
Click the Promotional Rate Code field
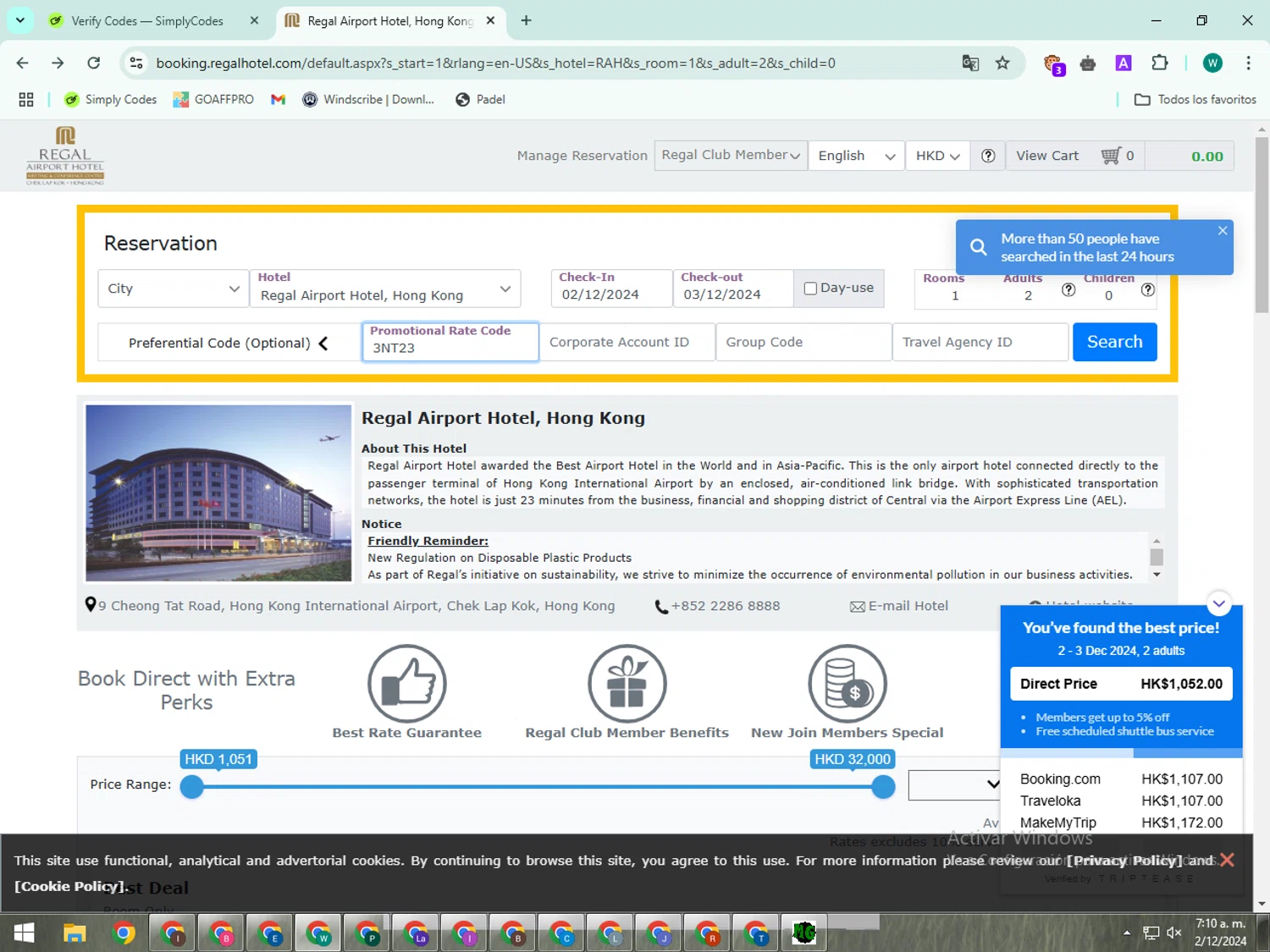[x=450, y=342]
